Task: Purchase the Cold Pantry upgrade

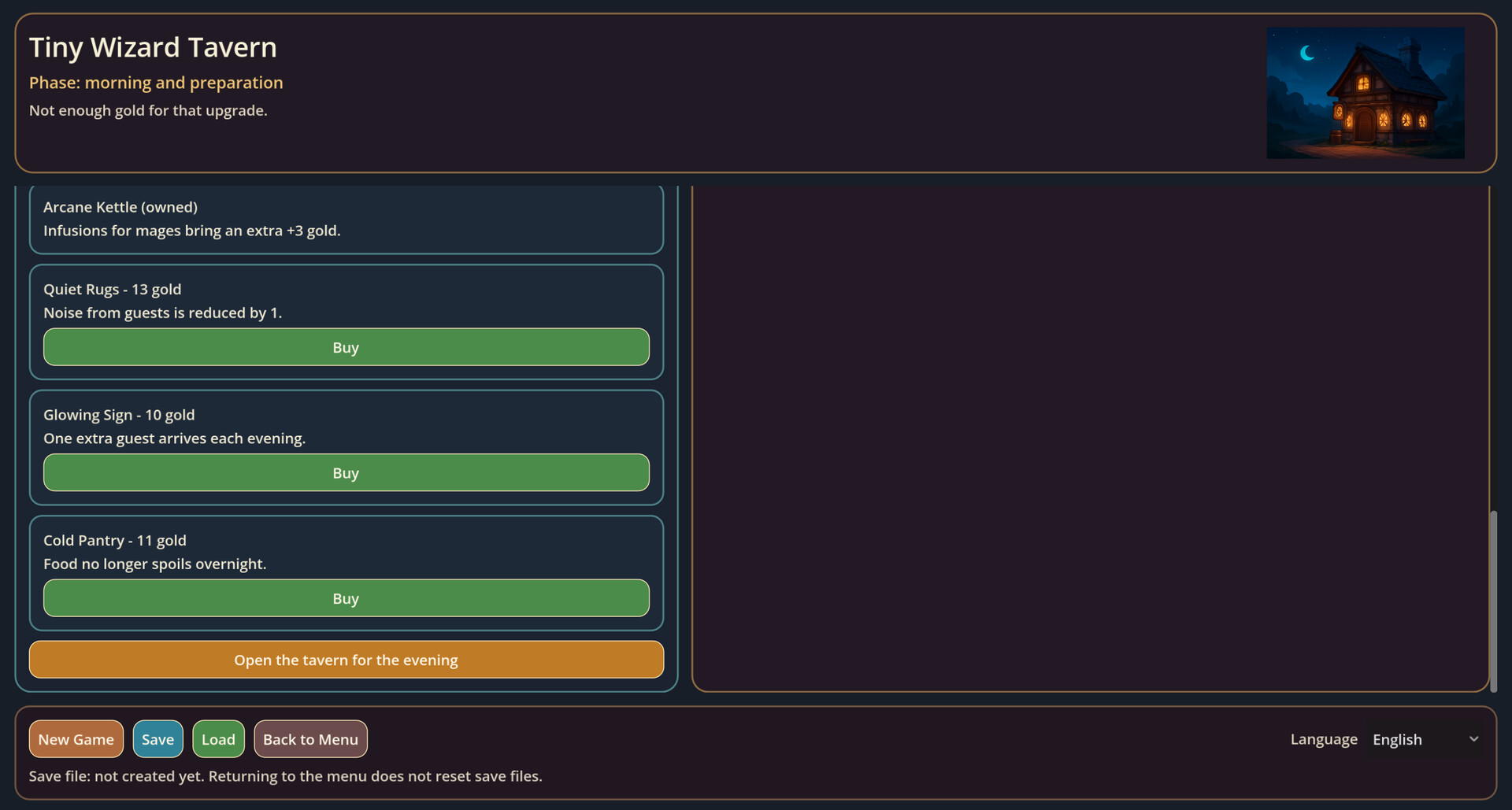Action: (346, 598)
